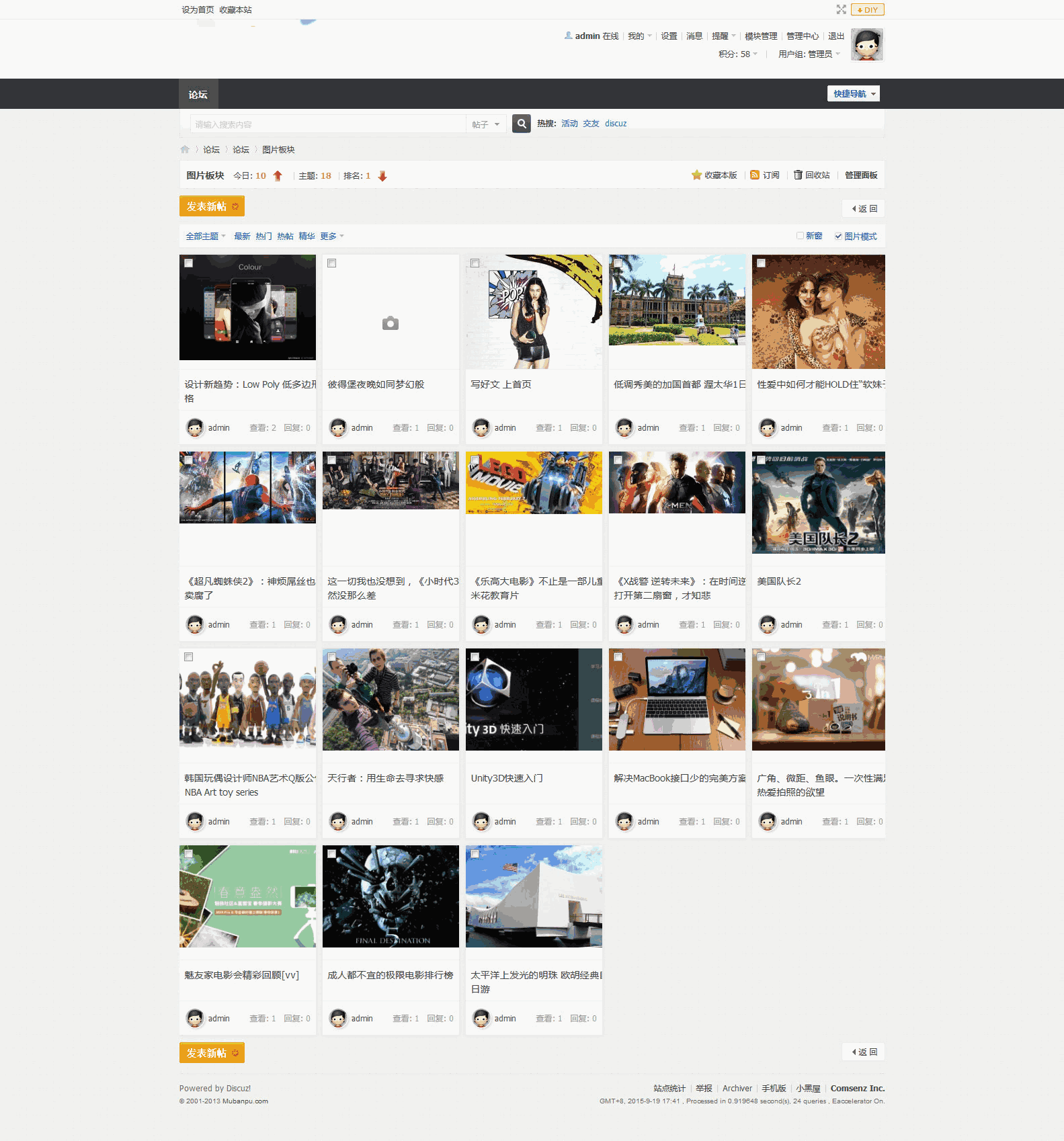This screenshot has width=1064, height=1141.
Task: Check the box on 性爱中如何才能HOLD住 thumbnail
Action: [762, 263]
